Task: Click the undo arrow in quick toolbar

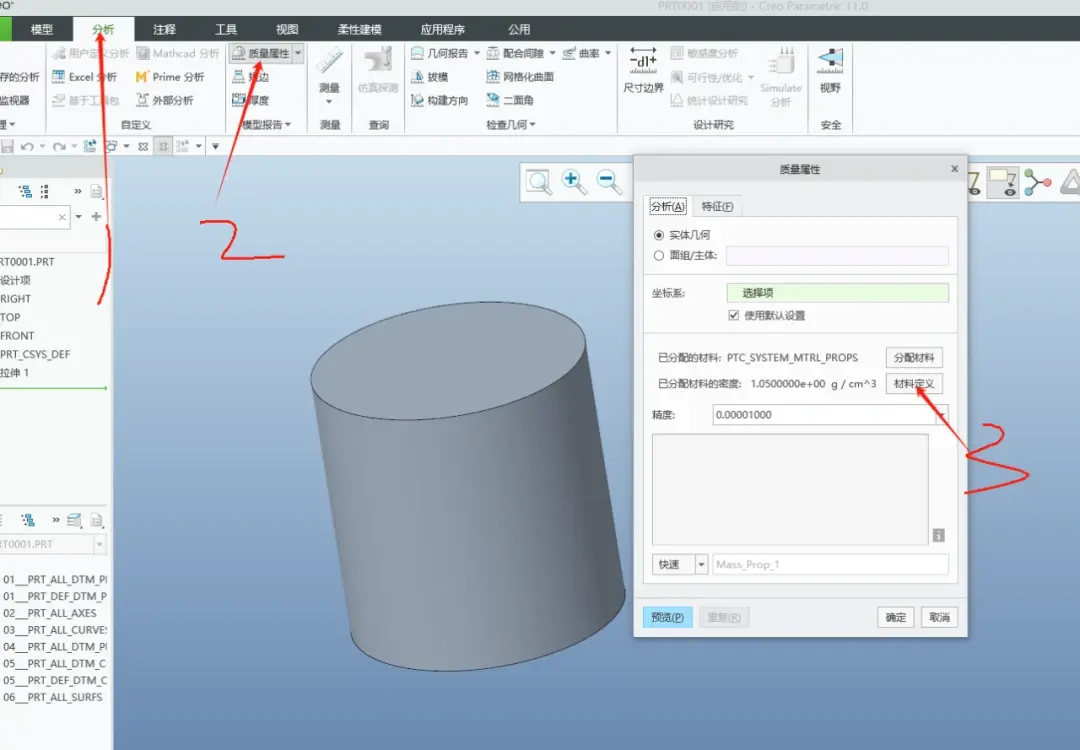Action: [x=27, y=146]
